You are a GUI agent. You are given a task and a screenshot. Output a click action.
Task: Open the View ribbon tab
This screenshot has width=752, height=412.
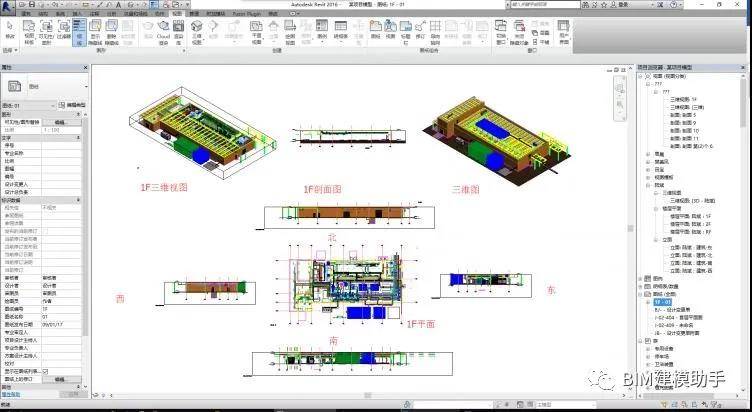pyautogui.click(x=177, y=13)
